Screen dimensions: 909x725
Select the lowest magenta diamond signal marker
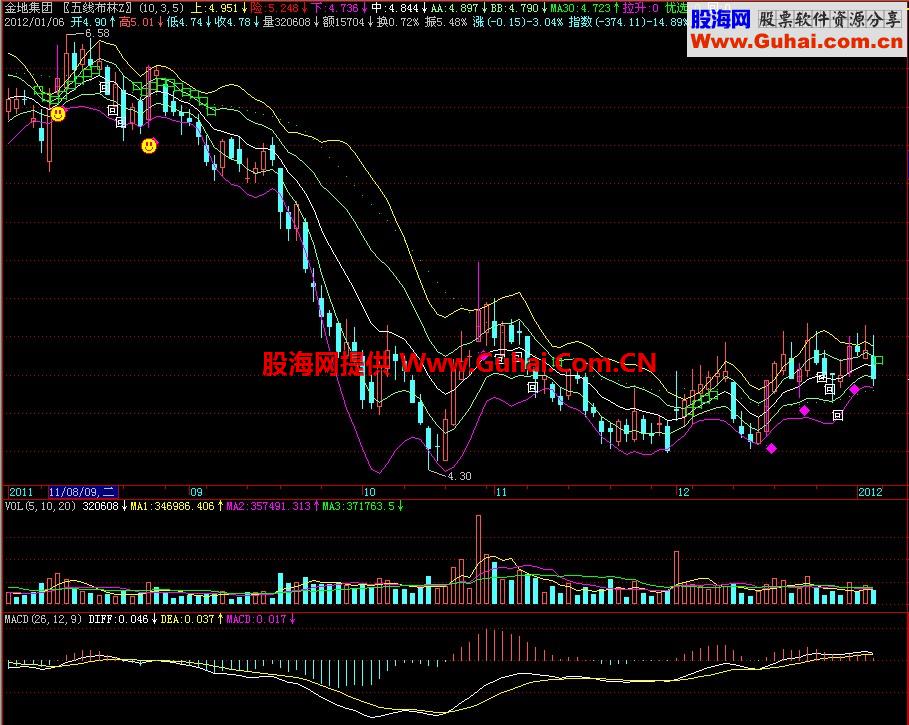[x=771, y=448]
